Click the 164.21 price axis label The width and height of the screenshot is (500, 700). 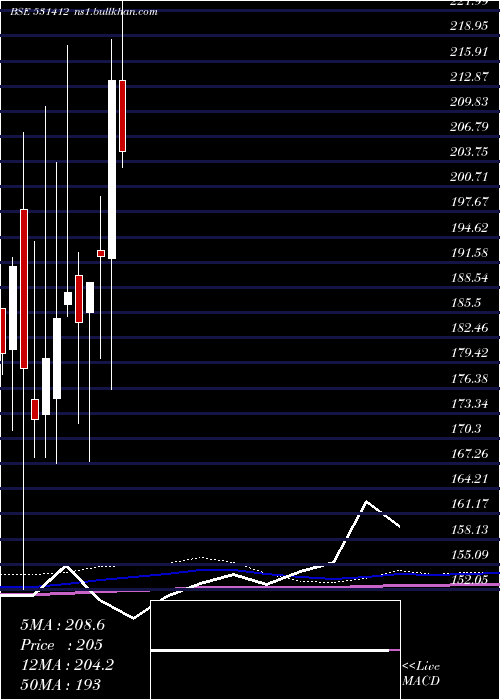tap(469, 479)
